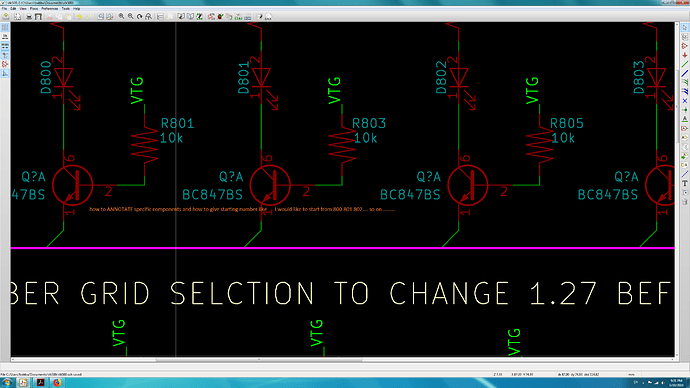690x388 pixels.
Task: Open the Place menu
Action: click(x=34, y=8)
